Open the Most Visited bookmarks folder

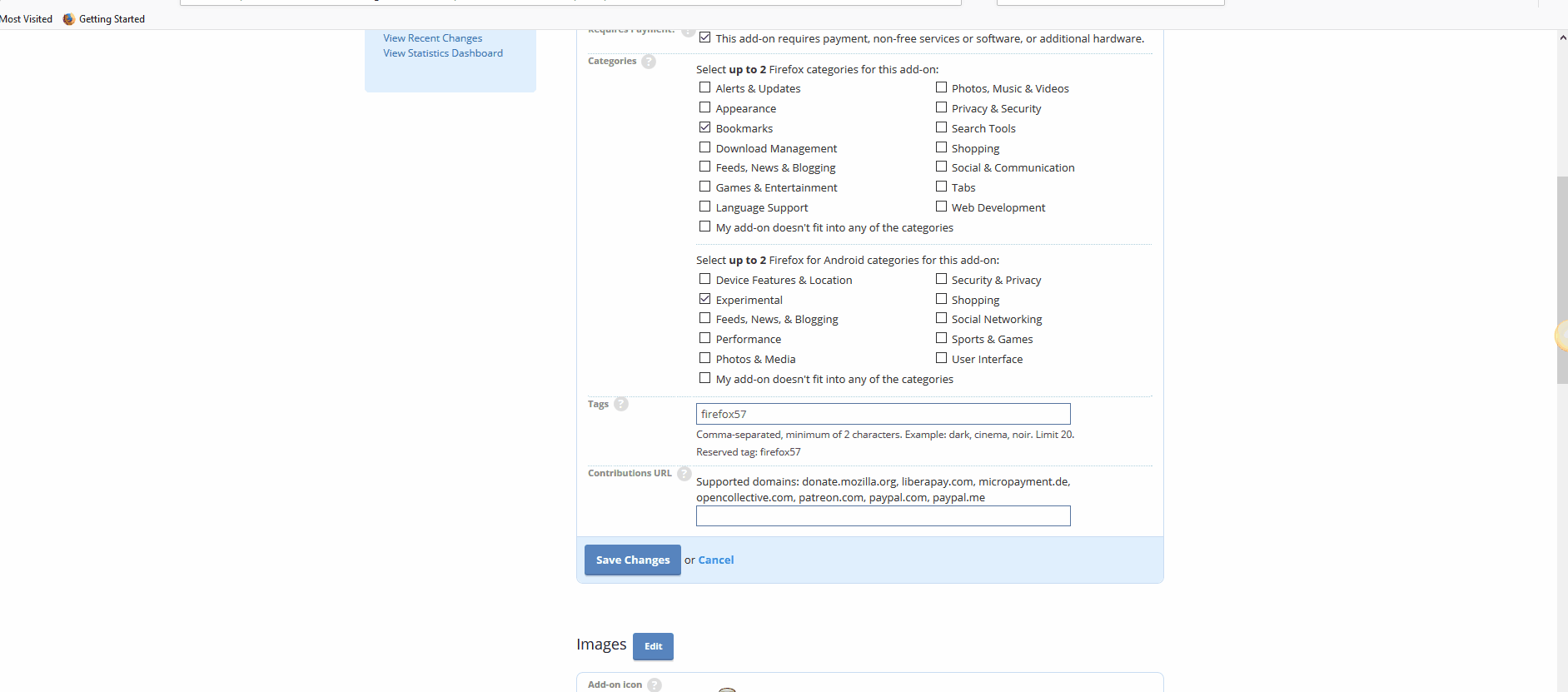(x=26, y=18)
